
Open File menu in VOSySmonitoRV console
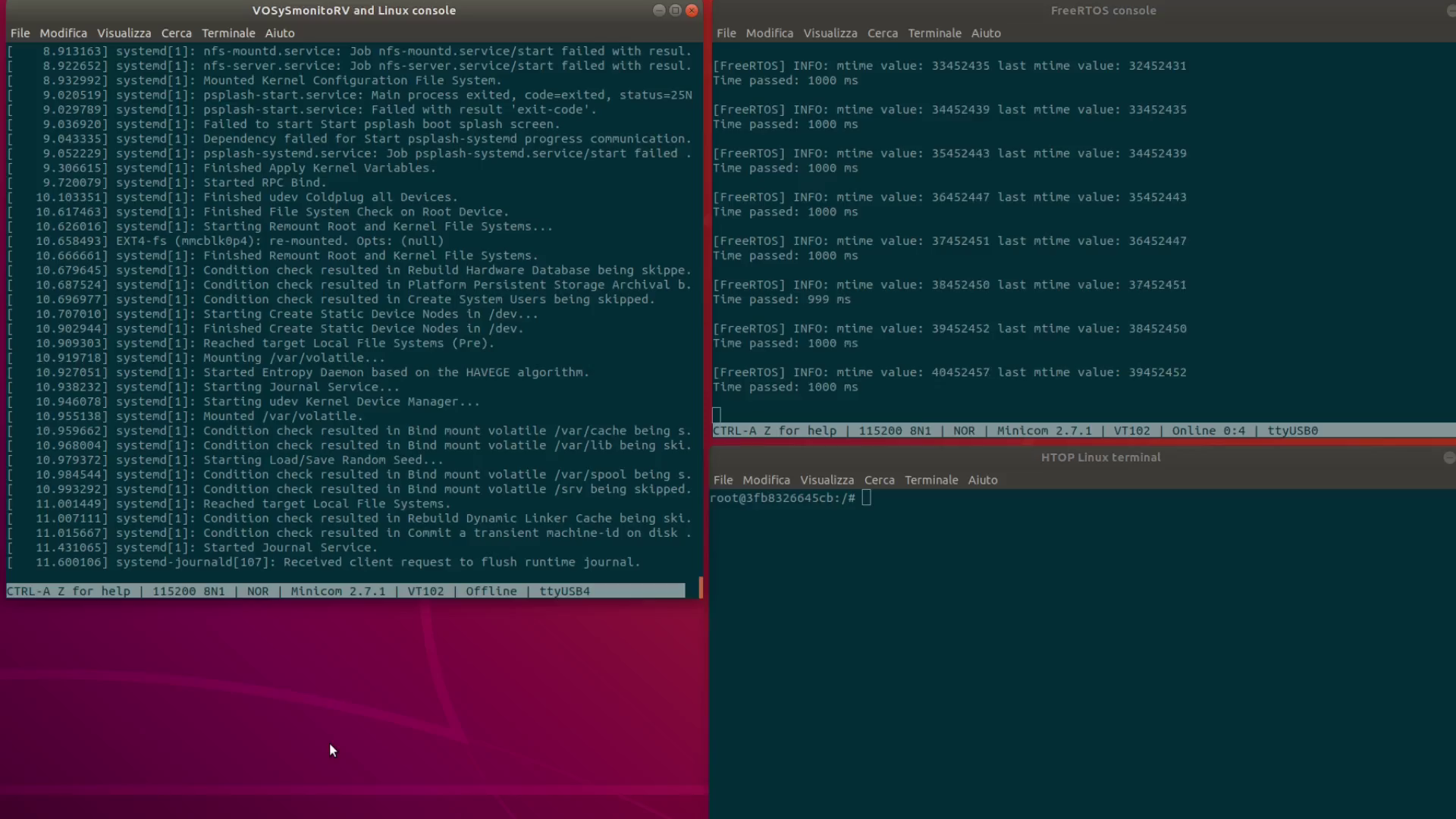point(20,33)
